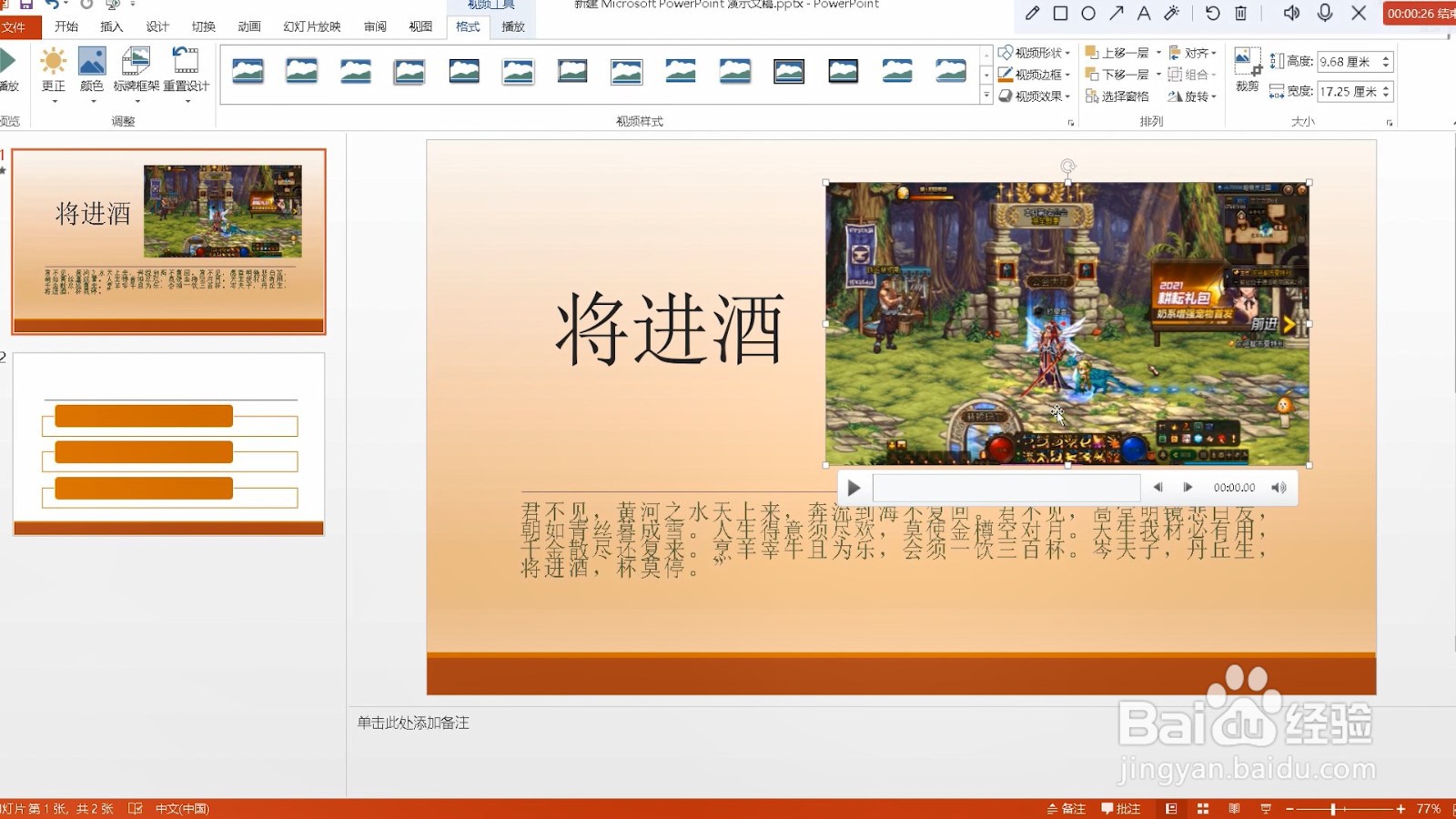Select the rectangle tool in recorder toolbar

(x=1060, y=13)
